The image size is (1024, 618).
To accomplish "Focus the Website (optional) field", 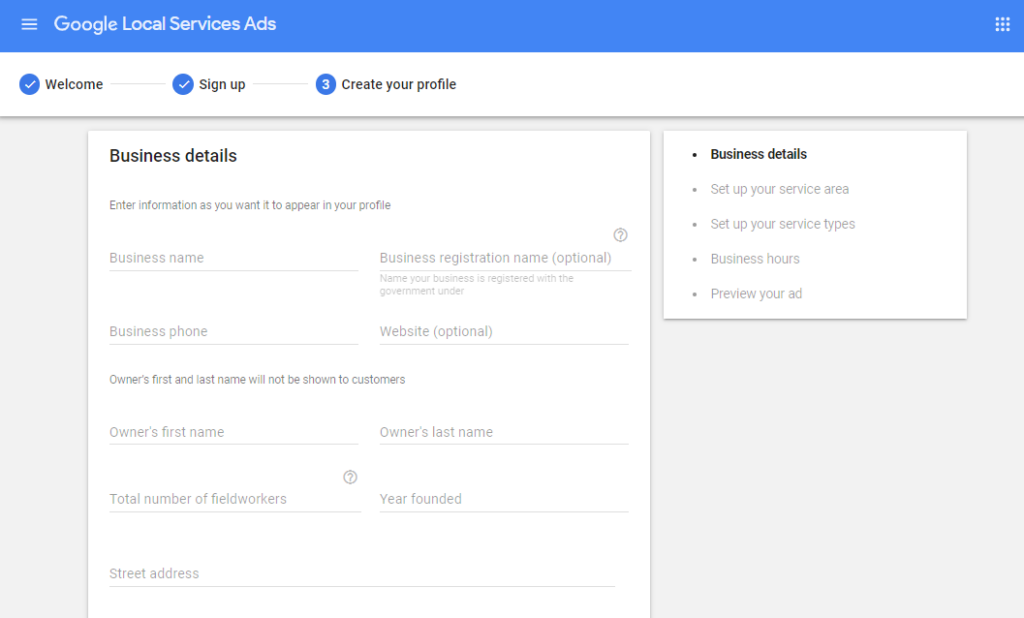I will [504, 331].
